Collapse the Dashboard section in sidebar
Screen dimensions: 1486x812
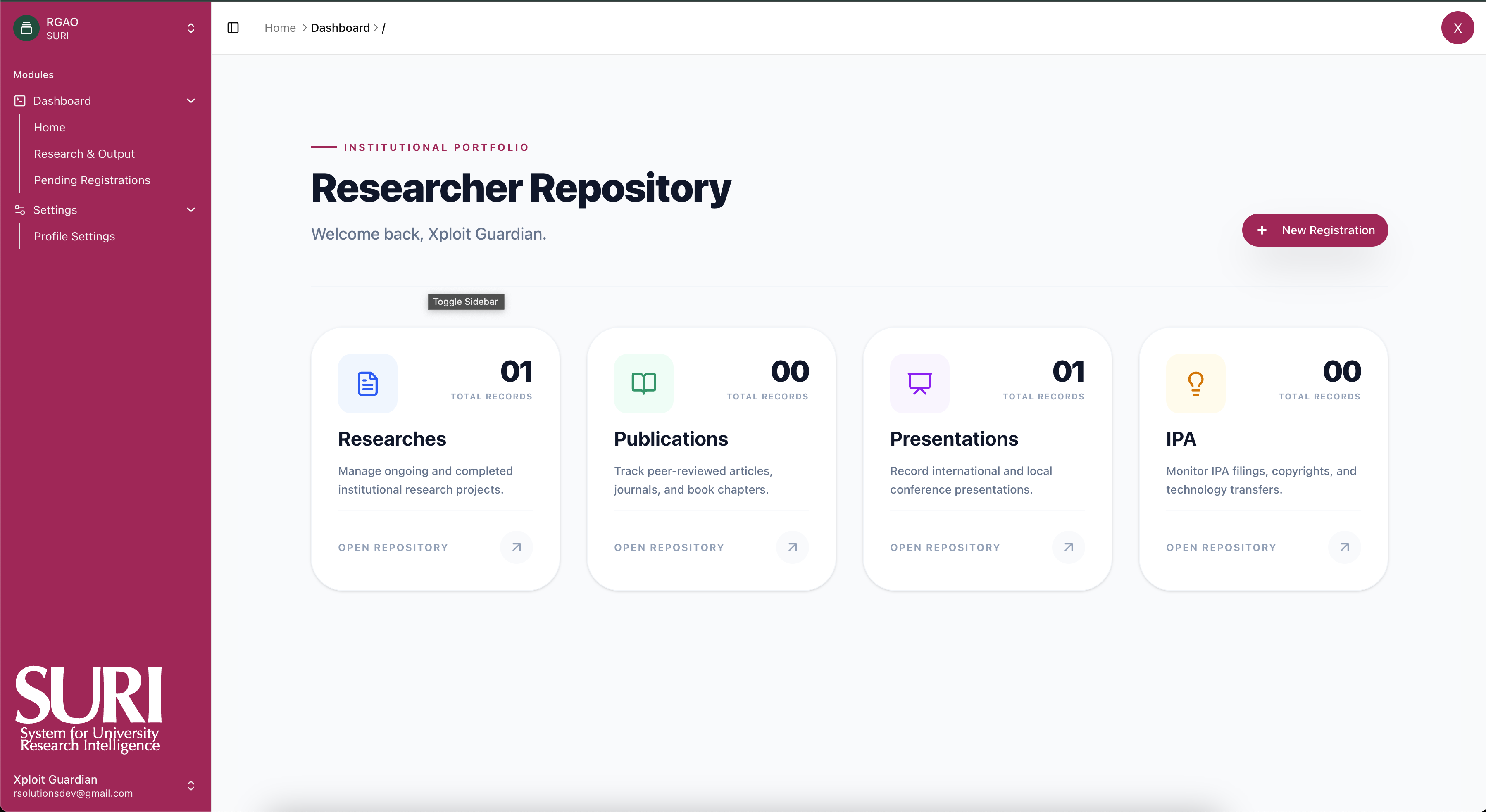pyautogui.click(x=191, y=100)
